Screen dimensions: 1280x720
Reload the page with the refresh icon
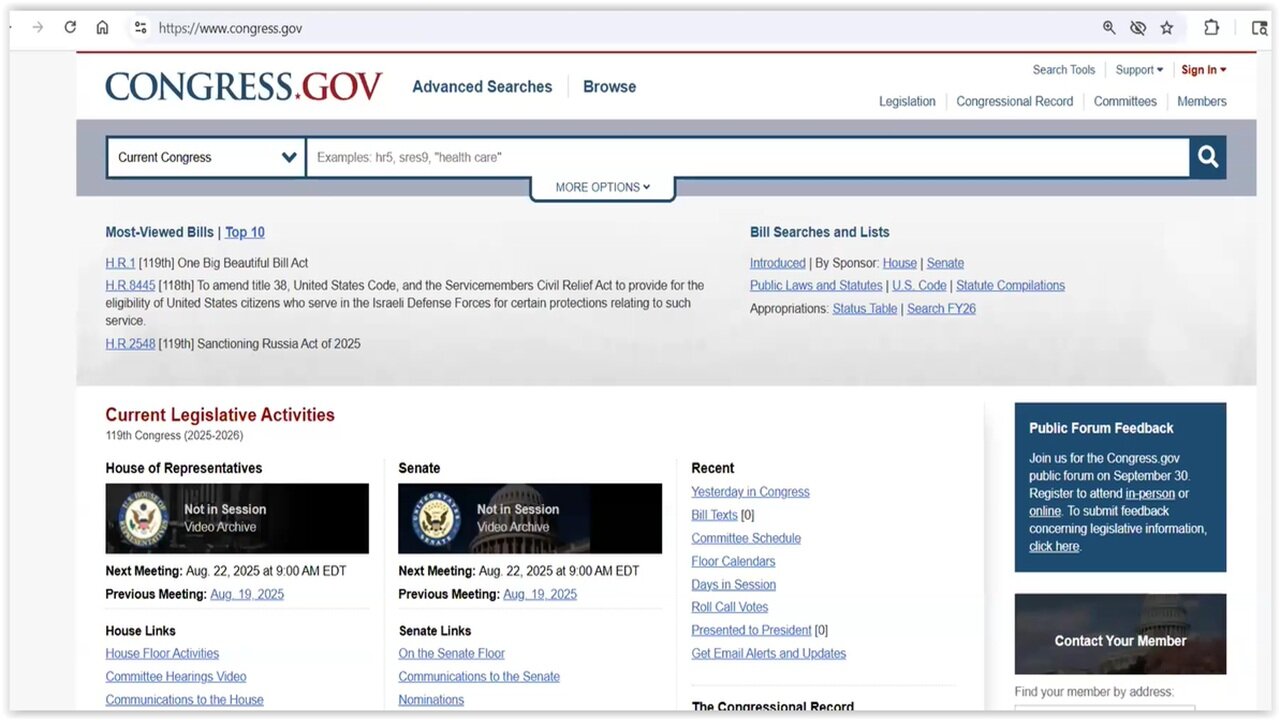[x=70, y=28]
